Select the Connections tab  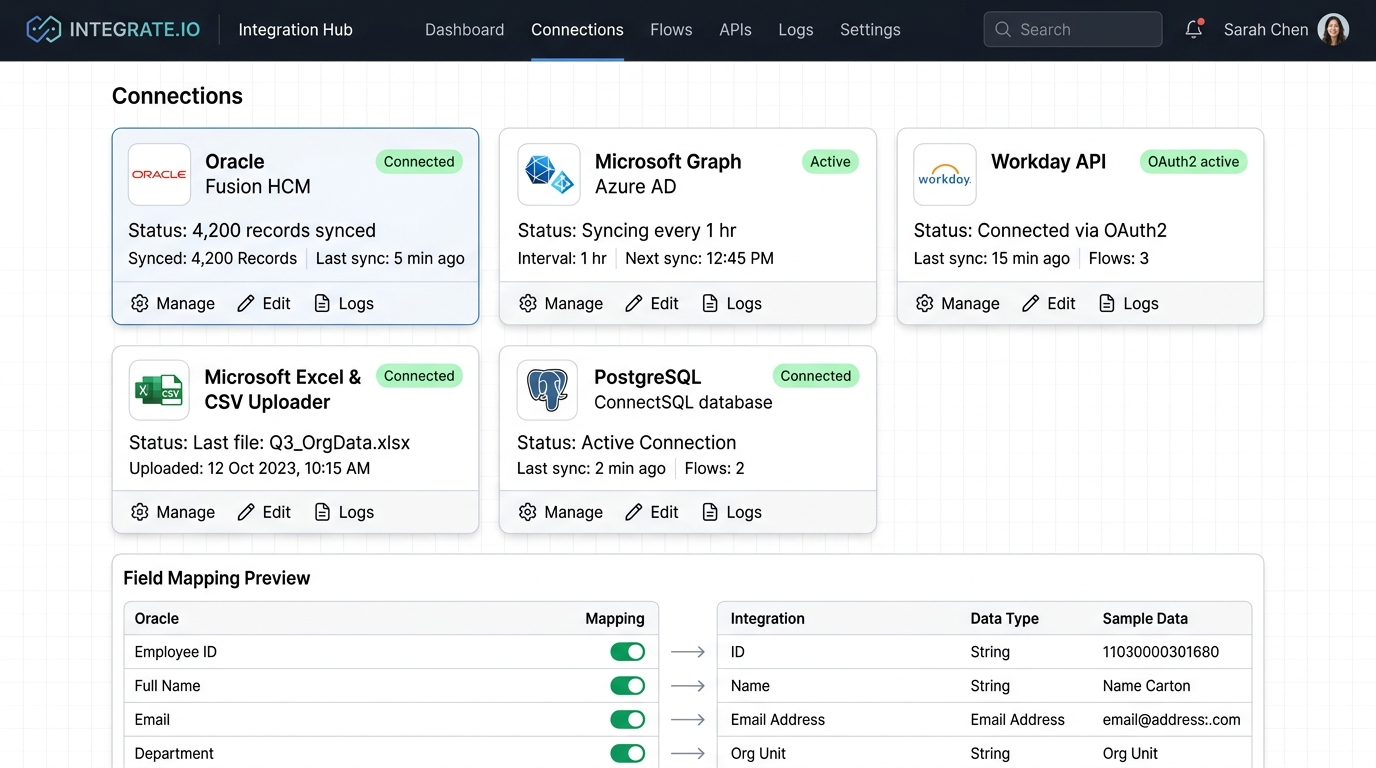pos(577,30)
